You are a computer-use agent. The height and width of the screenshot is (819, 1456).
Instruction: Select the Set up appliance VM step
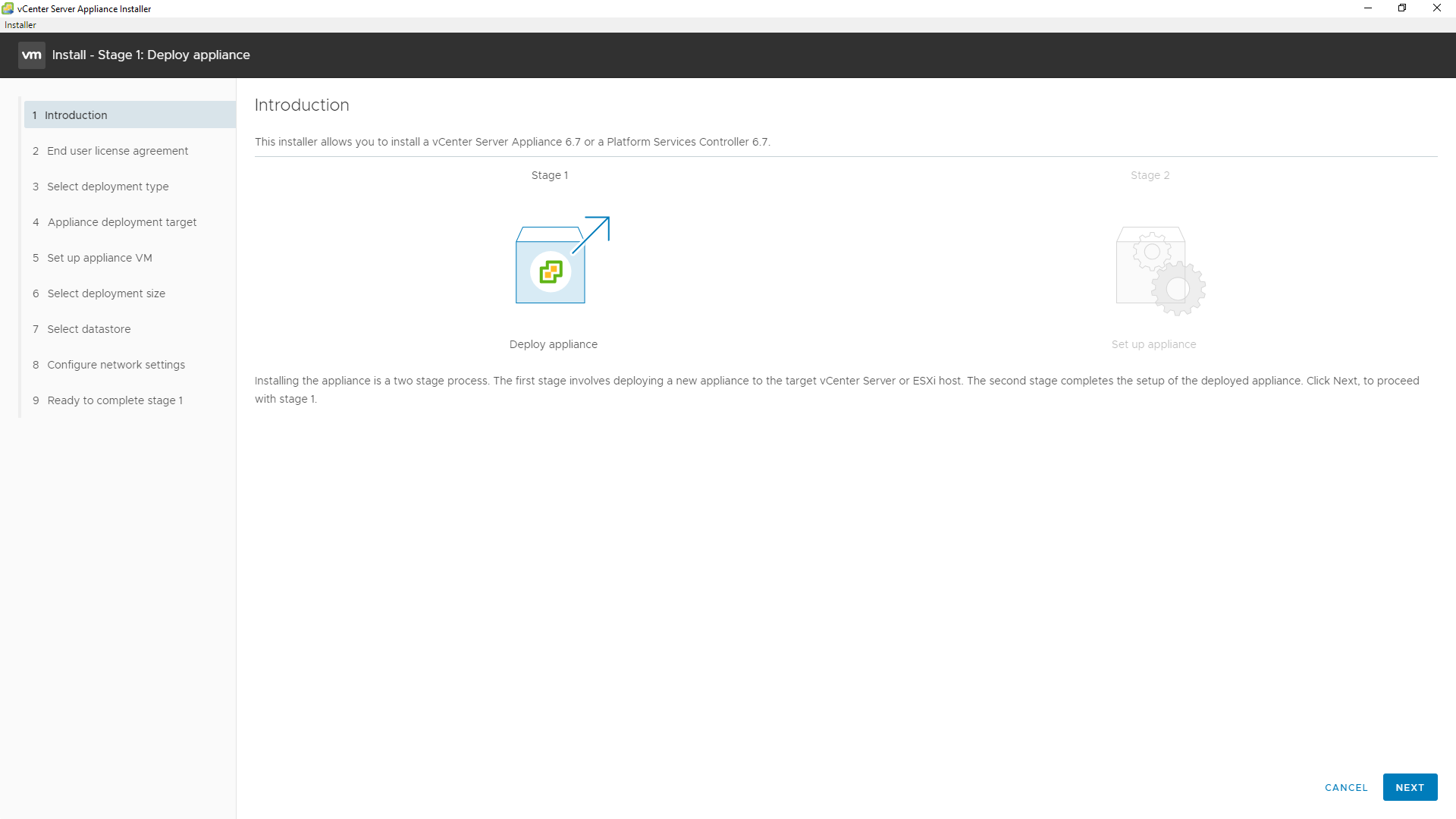99,258
